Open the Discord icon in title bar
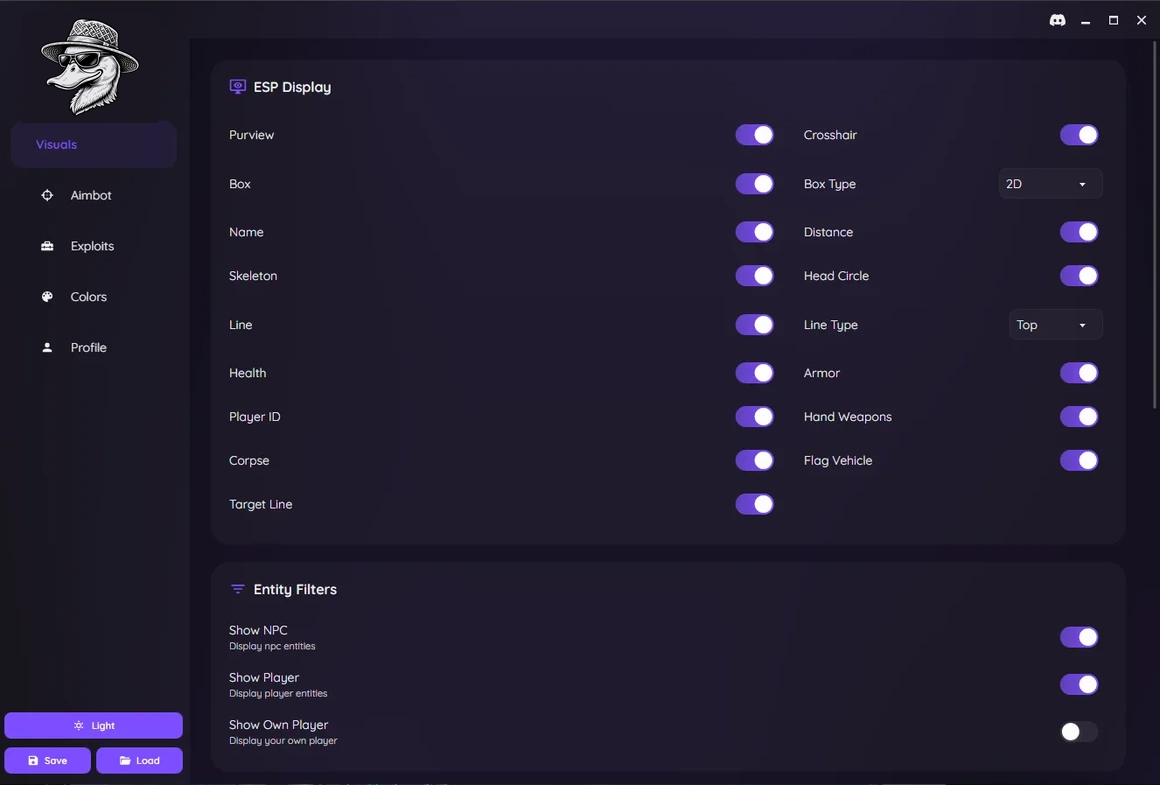Screen dimensions: 1160x785 point(1057,21)
